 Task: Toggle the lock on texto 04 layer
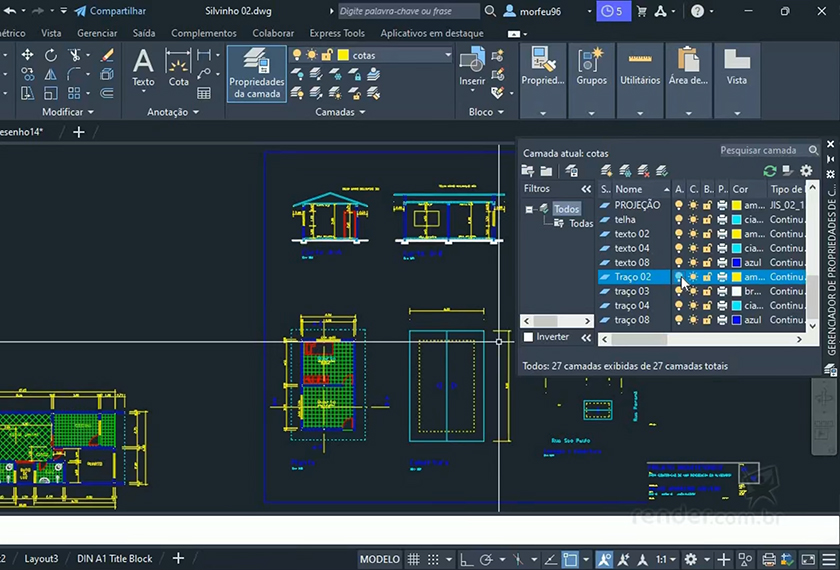[x=708, y=248]
